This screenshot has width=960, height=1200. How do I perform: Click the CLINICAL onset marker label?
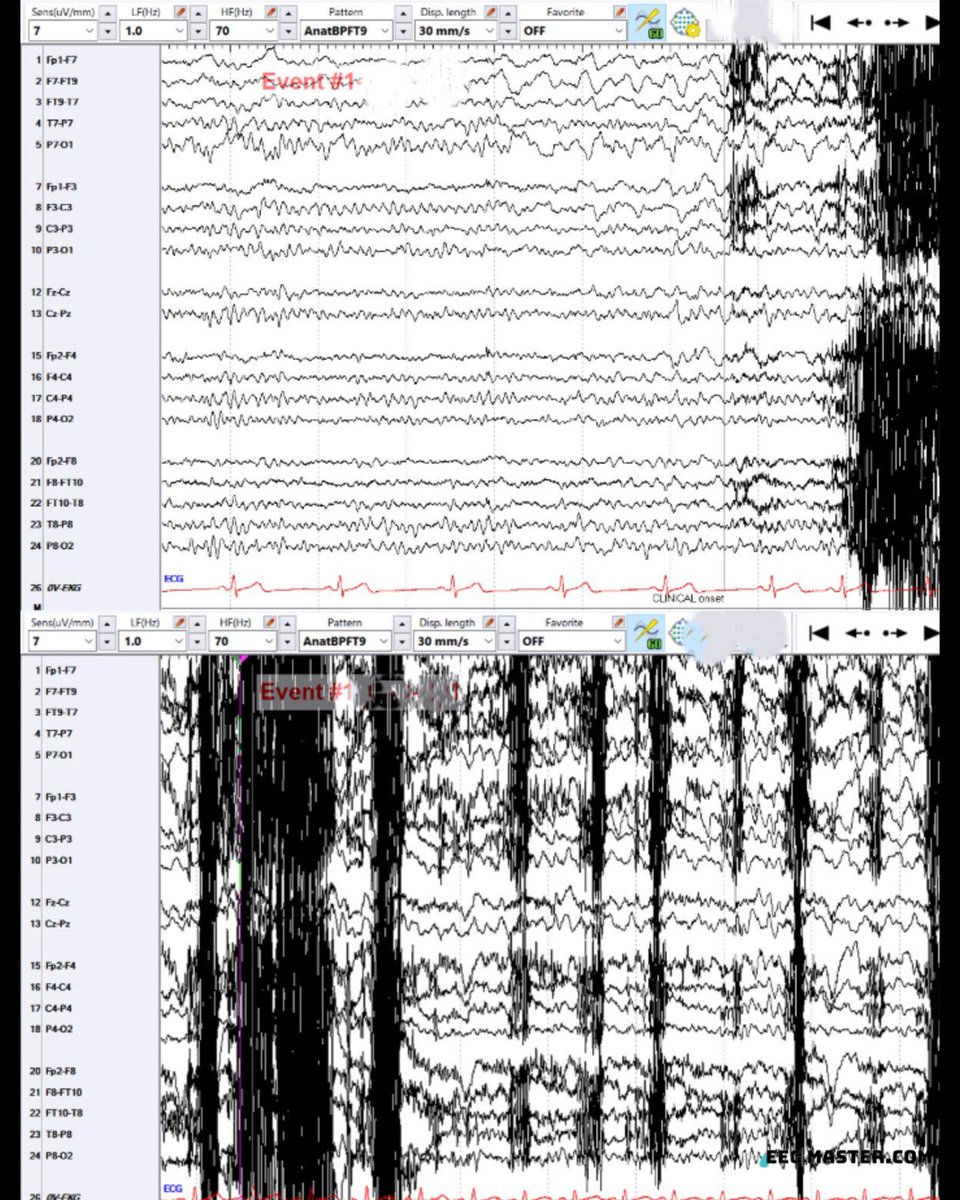point(688,598)
